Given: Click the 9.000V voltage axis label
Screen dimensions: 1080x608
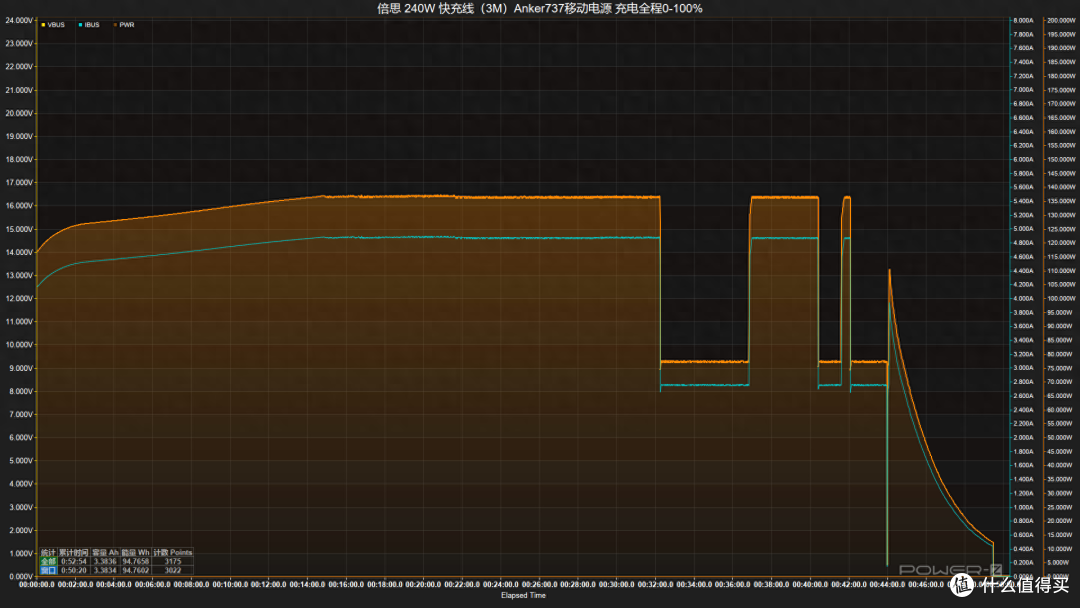Looking at the screenshot, I should point(20,368).
